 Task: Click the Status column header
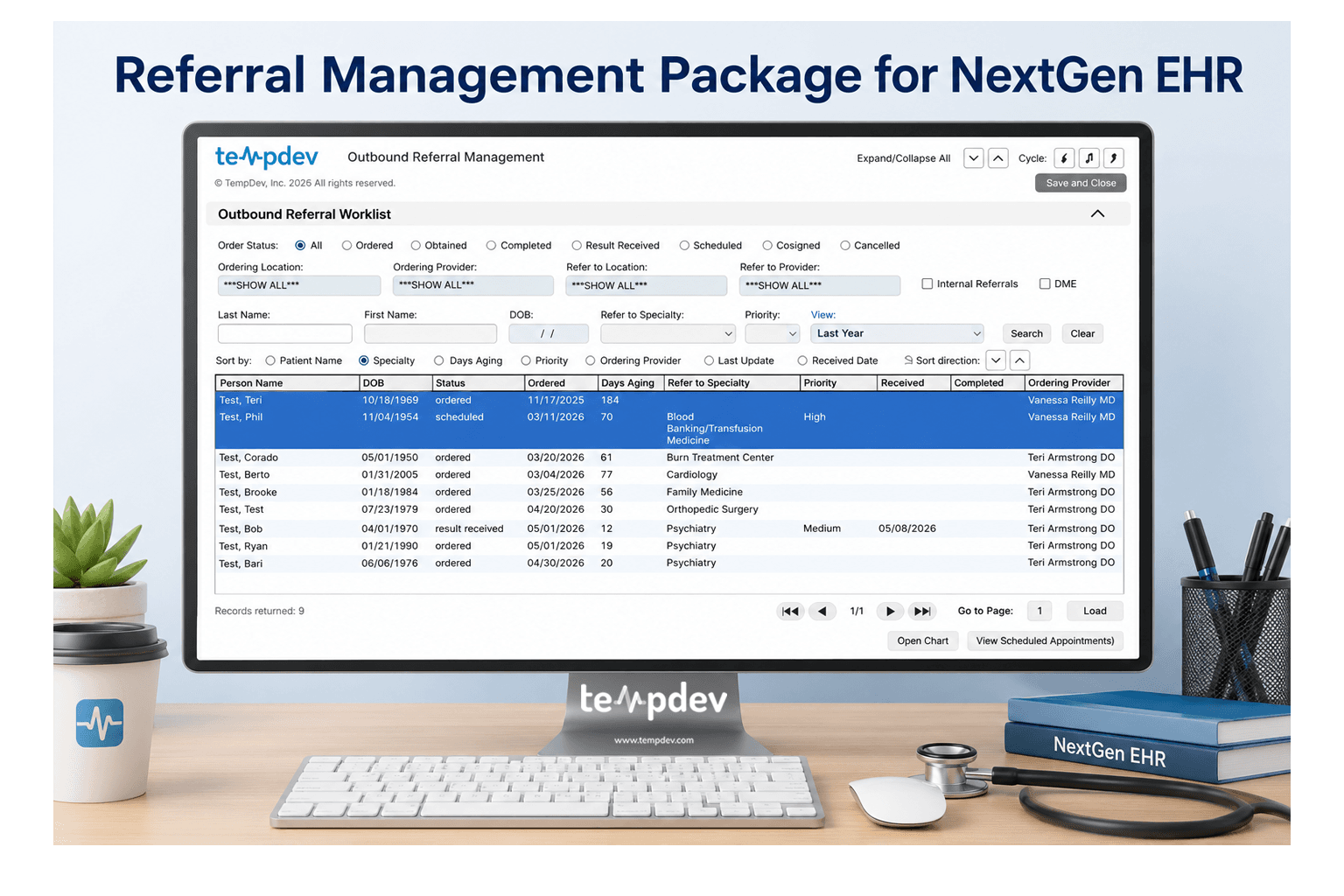479,383
